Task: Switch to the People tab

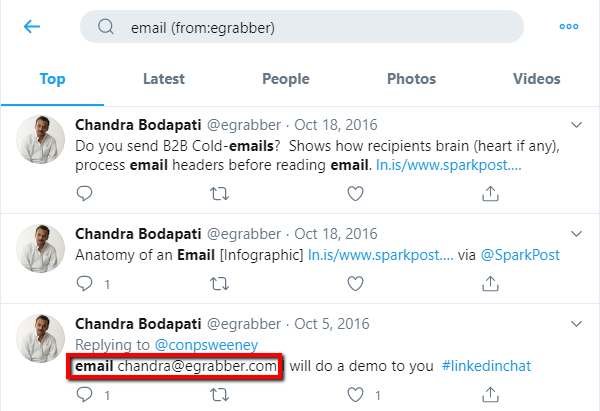Action: pos(286,79)
